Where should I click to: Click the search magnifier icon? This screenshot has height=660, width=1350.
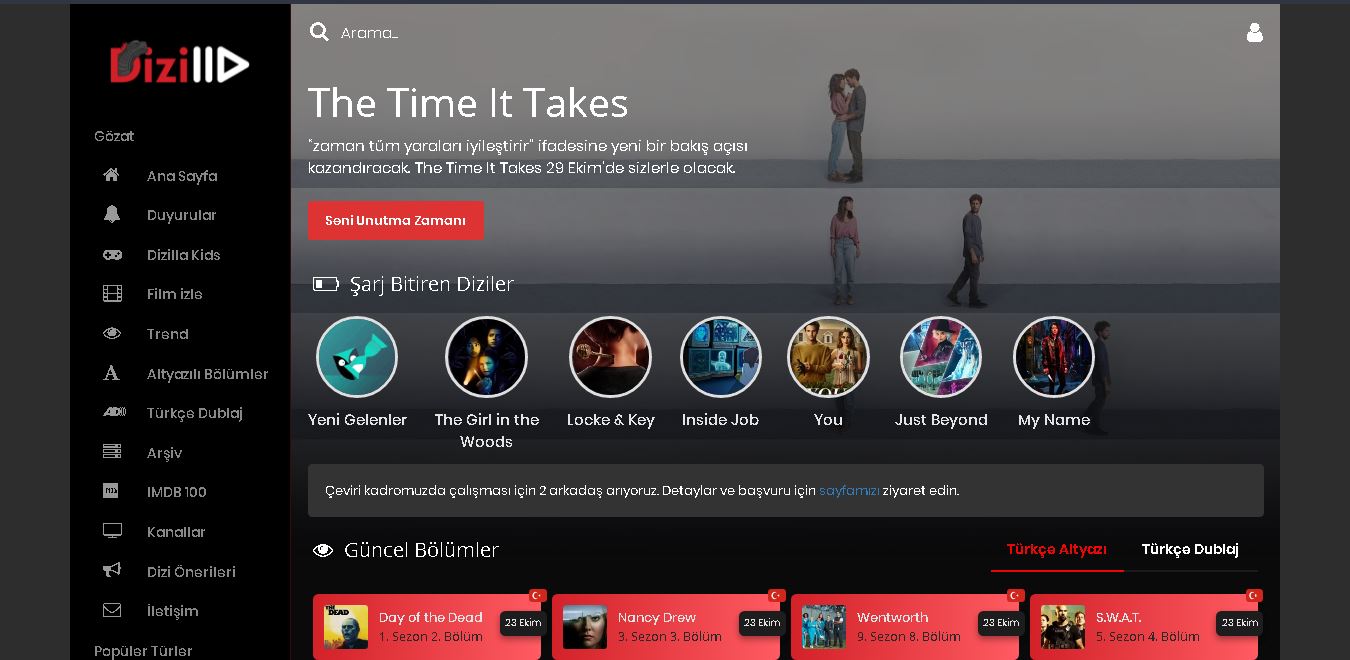click(319, 32)
